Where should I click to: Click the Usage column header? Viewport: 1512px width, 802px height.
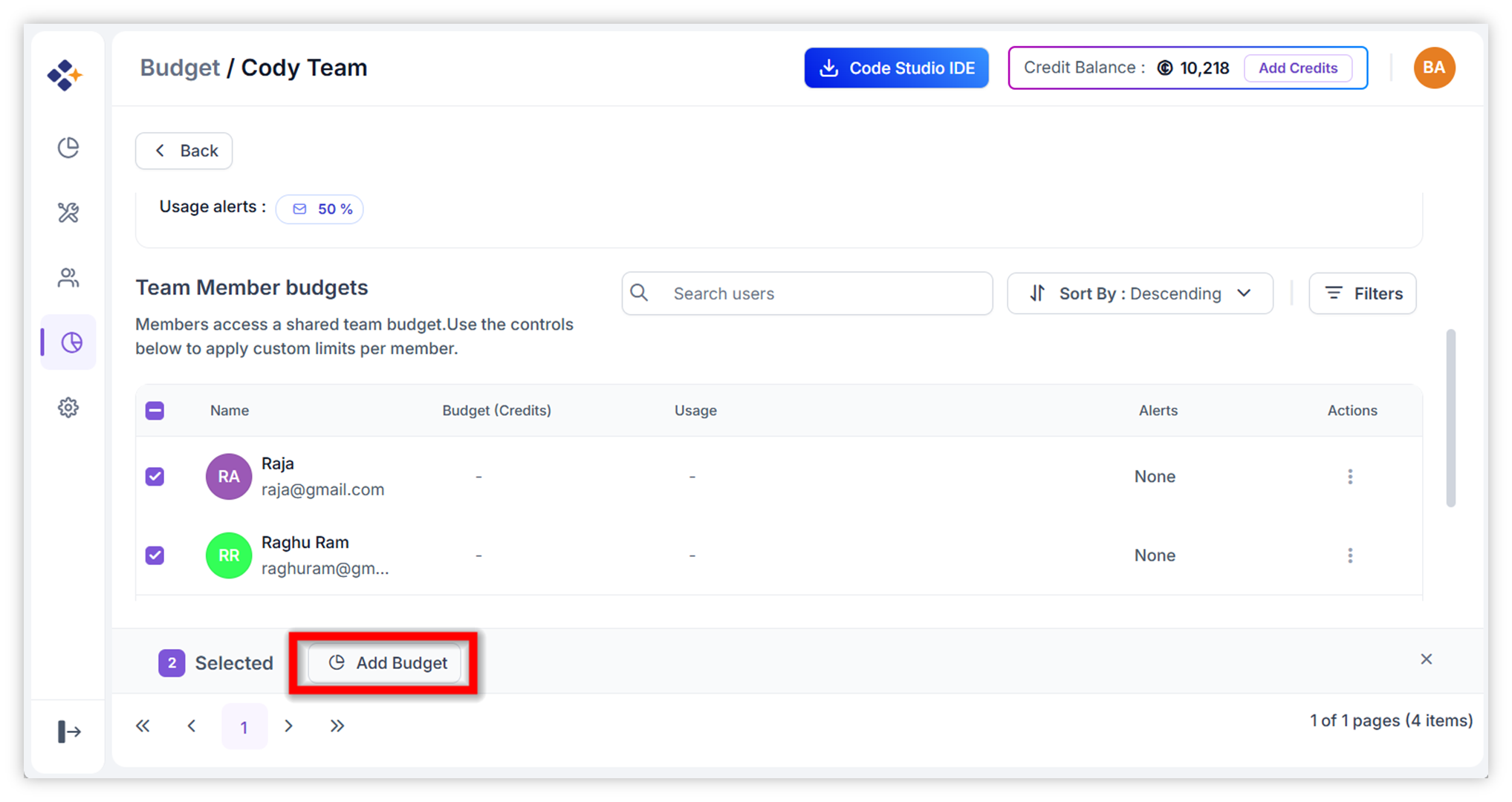pos(695,411)
